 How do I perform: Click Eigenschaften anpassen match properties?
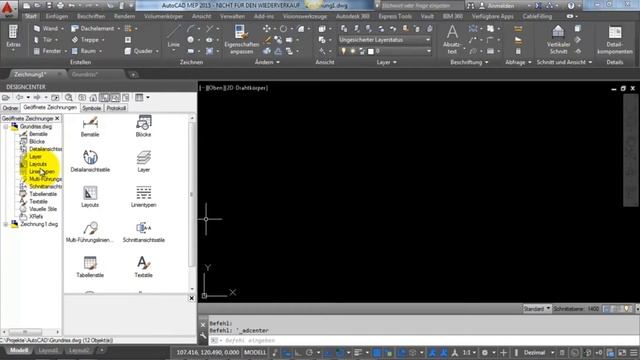pyautogui.click(x=241, y=39)
